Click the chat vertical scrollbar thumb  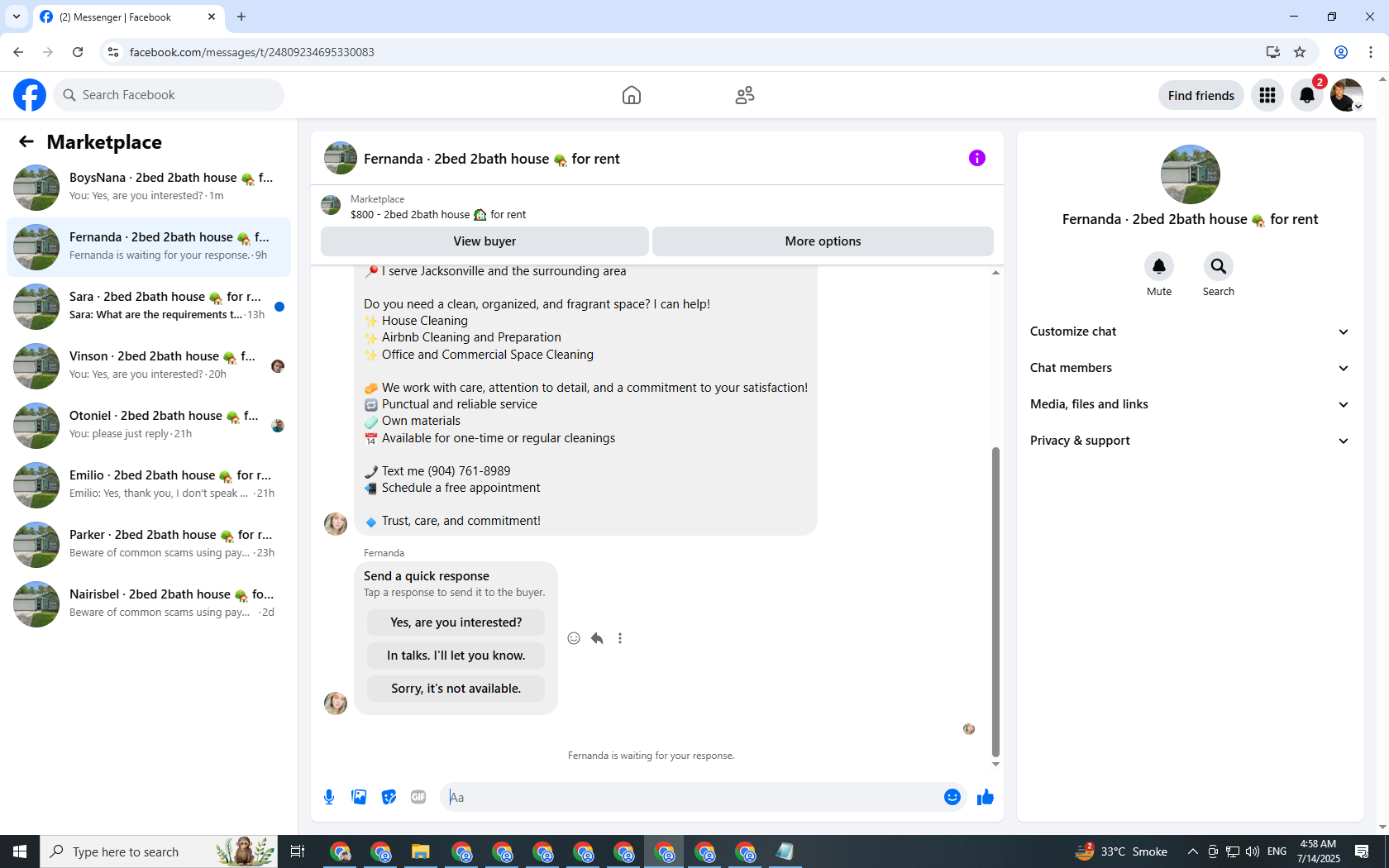(995, 602)
